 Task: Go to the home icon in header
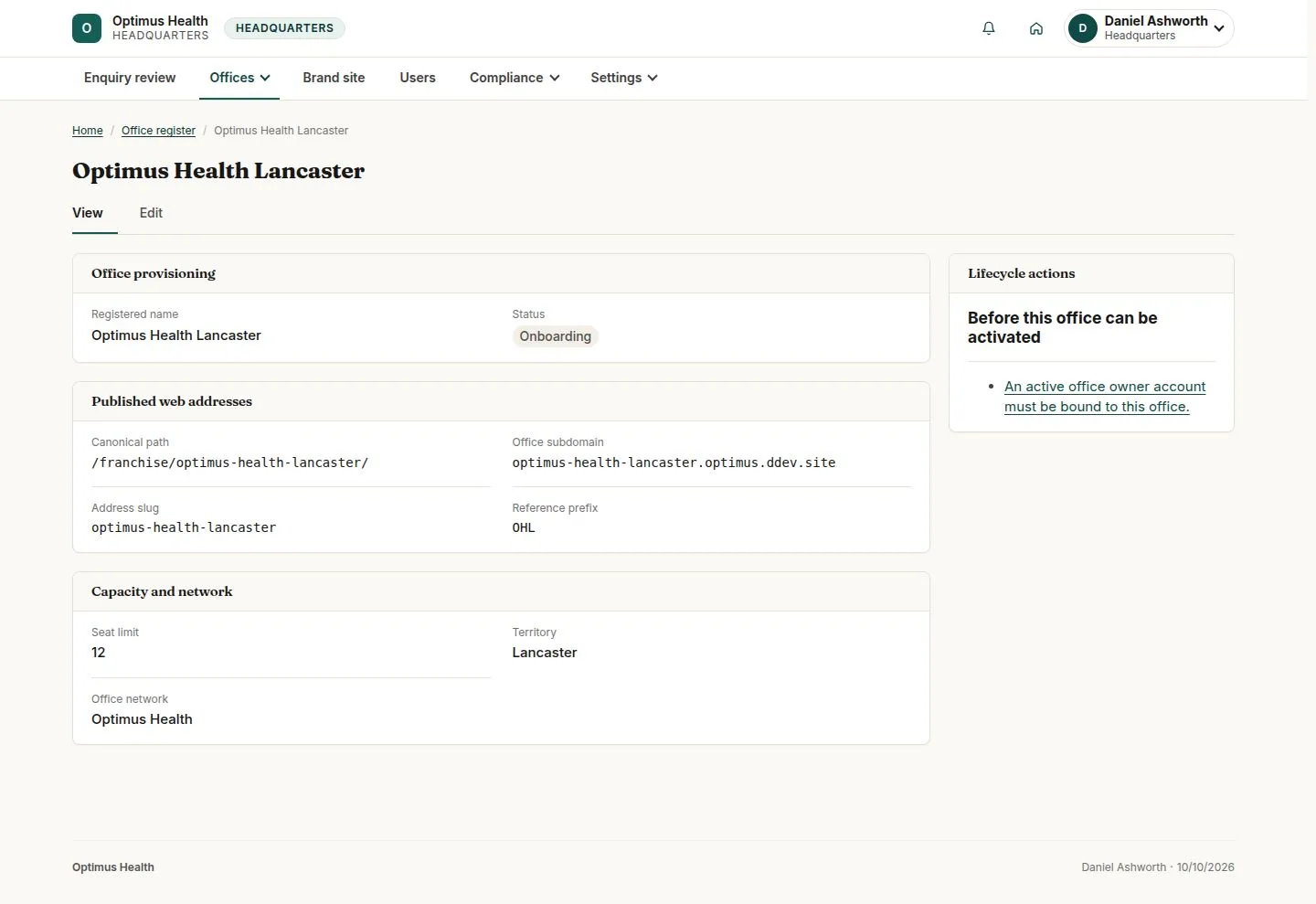tap(1036, 28)
